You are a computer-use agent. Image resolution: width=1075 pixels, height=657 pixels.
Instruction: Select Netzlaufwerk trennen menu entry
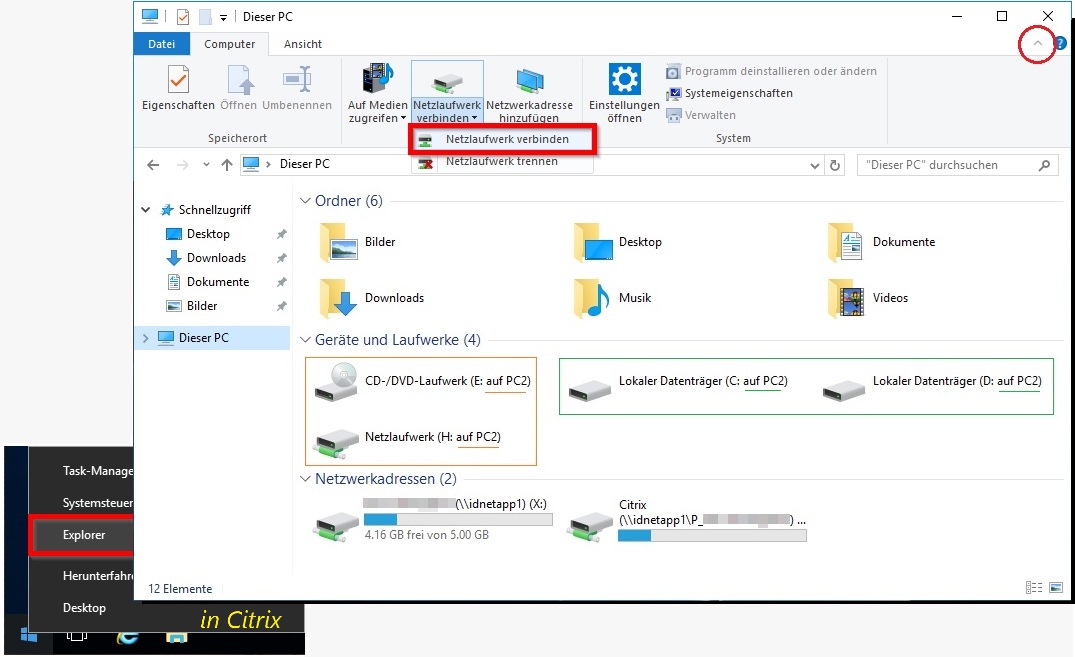click(x=501, y=162)
